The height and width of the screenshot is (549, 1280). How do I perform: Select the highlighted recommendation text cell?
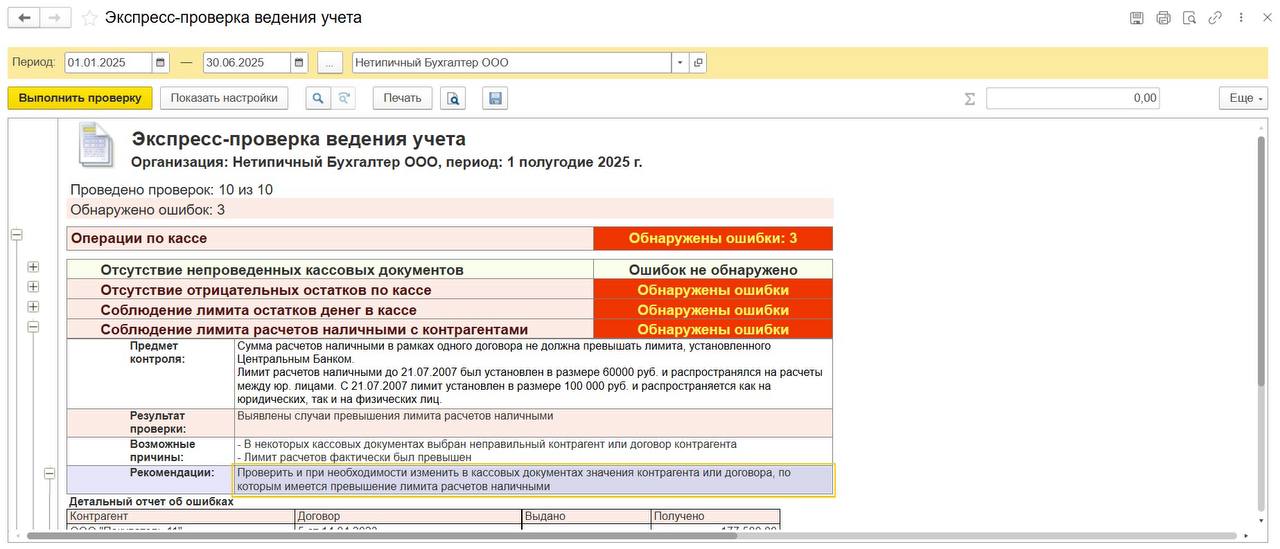pos(533,480)
